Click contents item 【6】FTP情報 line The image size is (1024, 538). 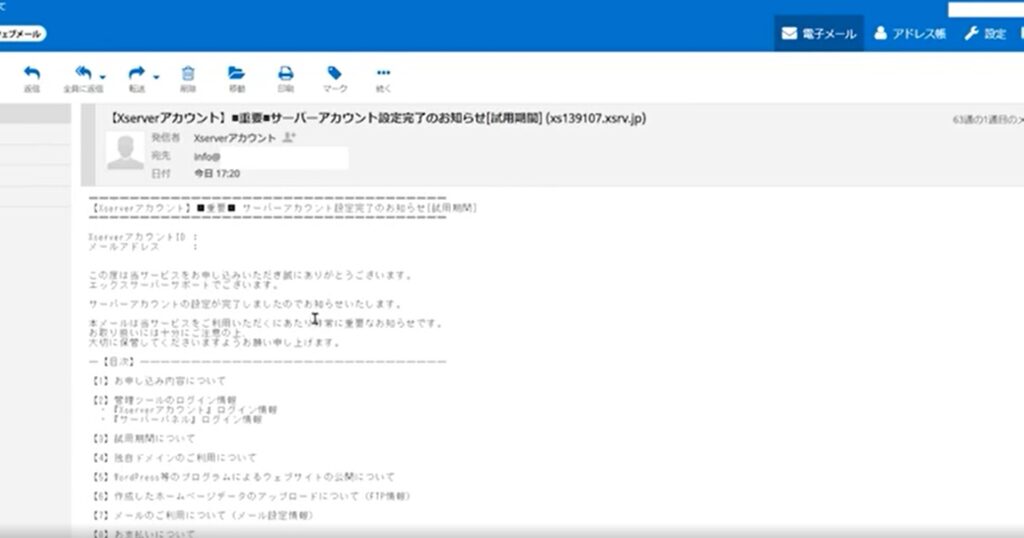coord(251,496)
